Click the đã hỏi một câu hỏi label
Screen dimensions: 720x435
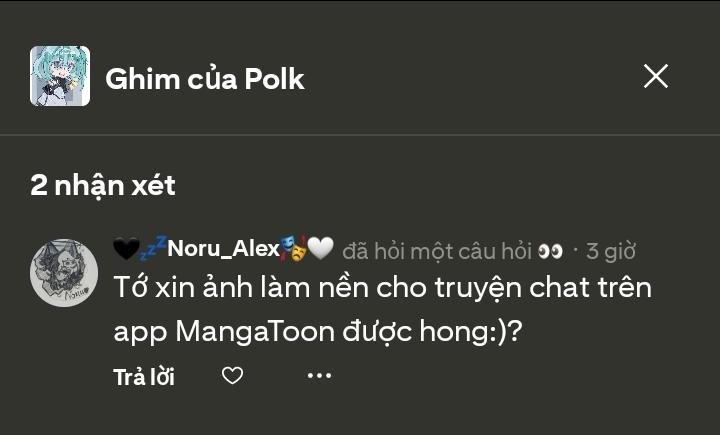click(437, 251)
